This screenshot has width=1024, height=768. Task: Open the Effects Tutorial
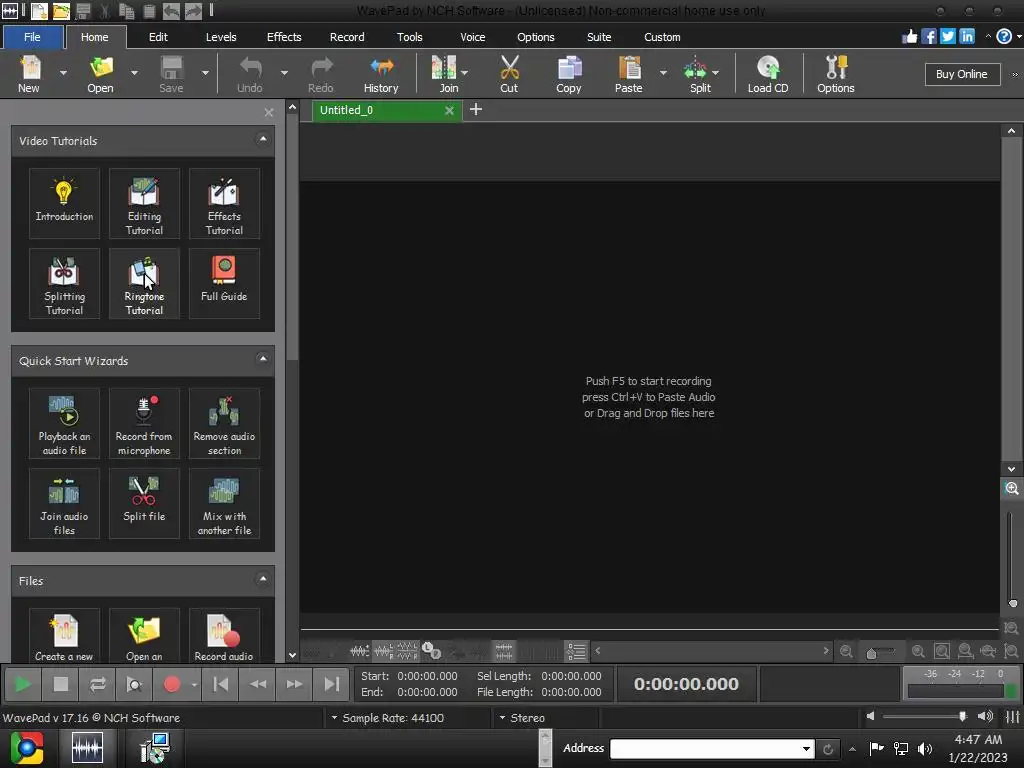tap(224, 203)
